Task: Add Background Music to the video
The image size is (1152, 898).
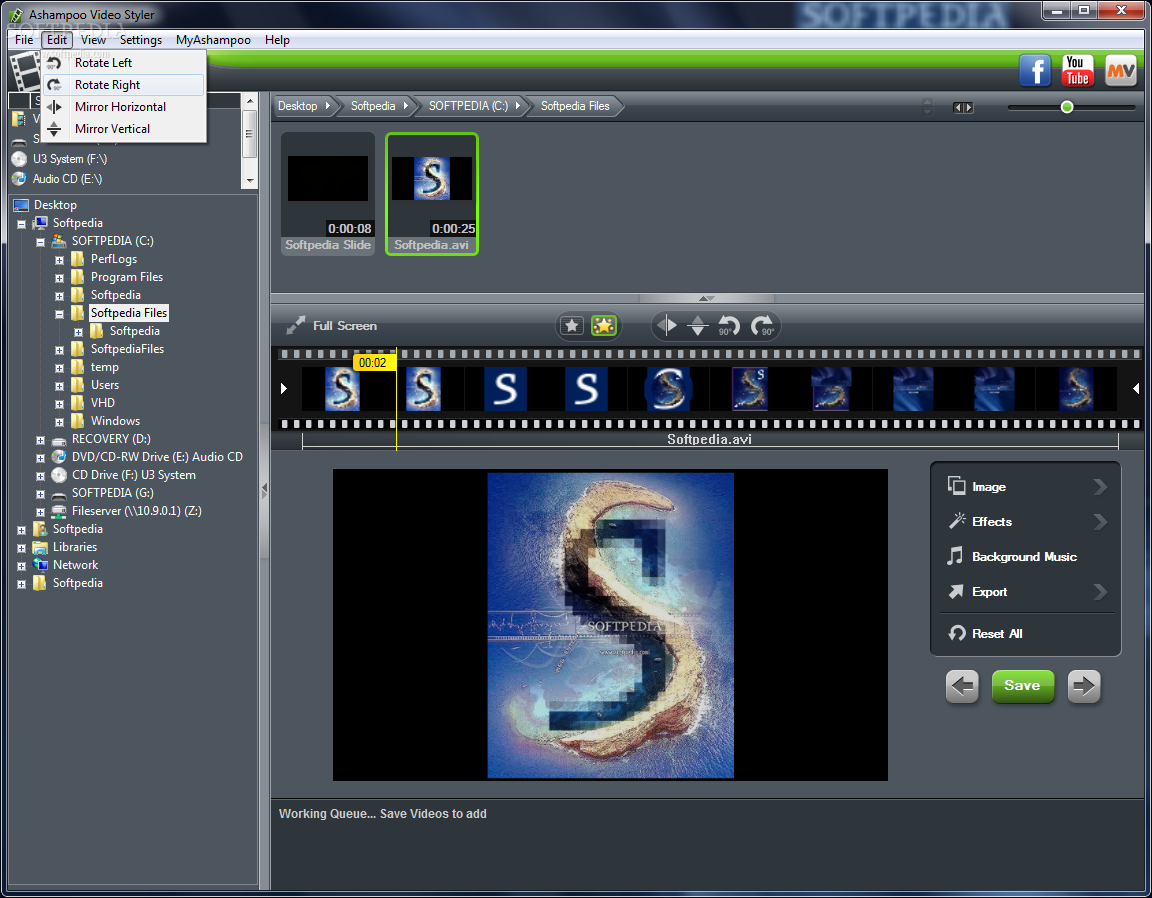Action: click(x=1026, y=556)
